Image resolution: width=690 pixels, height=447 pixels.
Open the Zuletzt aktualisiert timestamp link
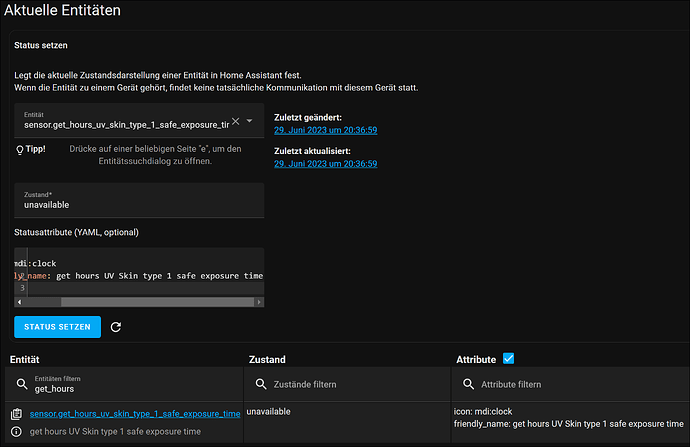(x=326, y=164)
